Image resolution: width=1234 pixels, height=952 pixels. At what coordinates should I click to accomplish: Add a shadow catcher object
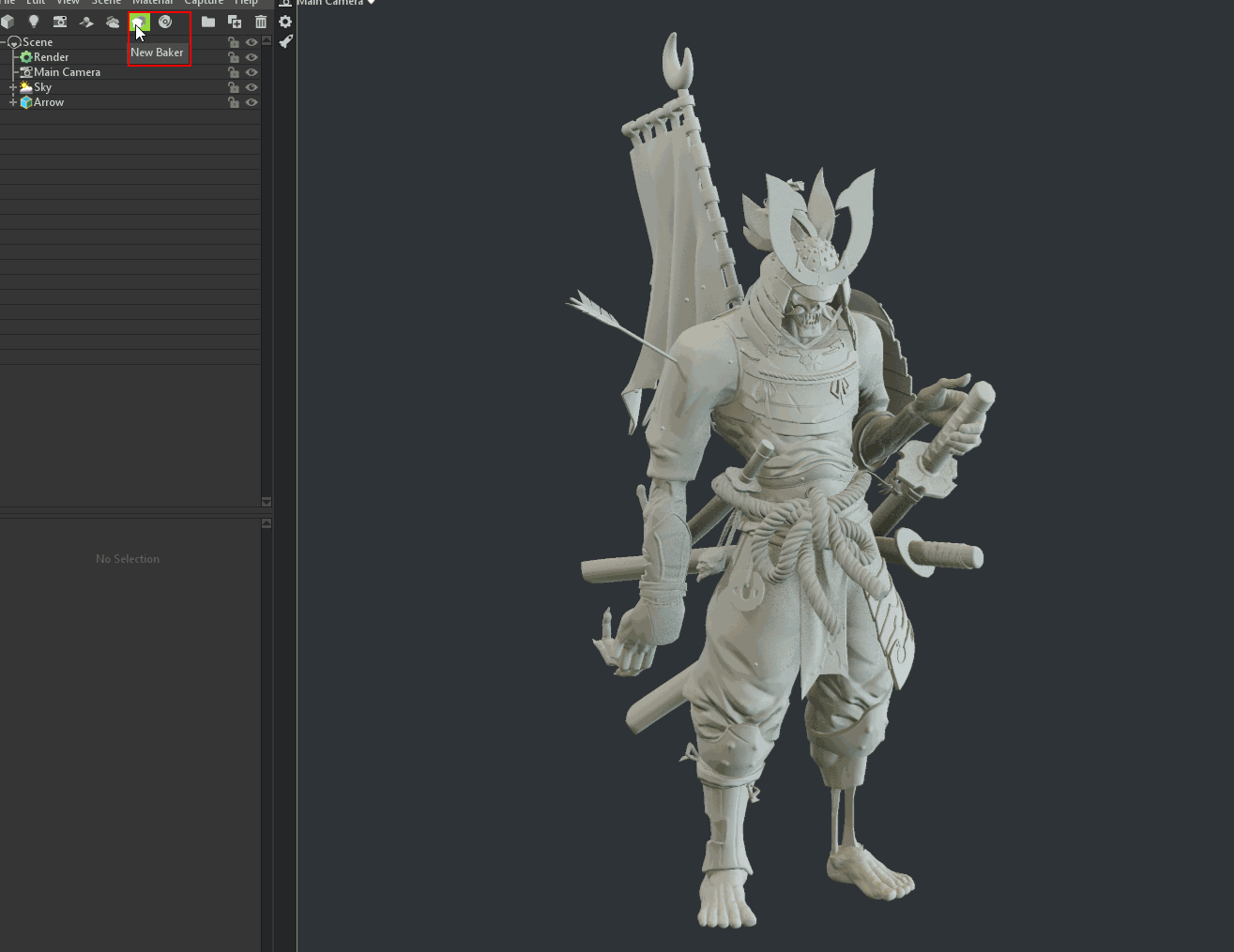(86, 22)
